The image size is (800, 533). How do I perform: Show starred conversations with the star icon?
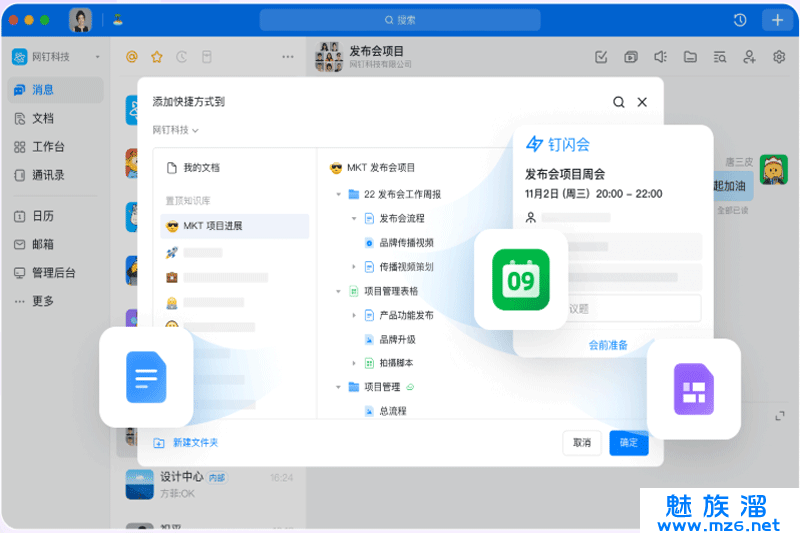(x=156, y=57)
